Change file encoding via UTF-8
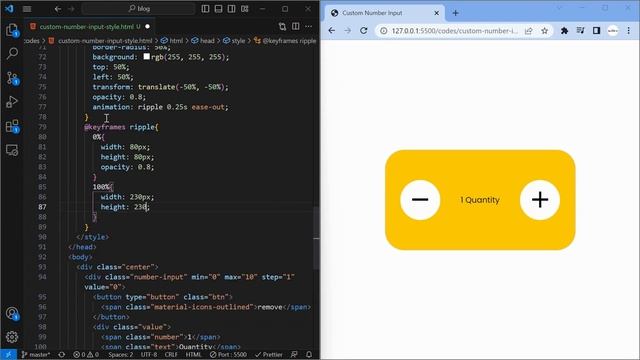Viewport: 640px width, 360px height. point(149,354)
